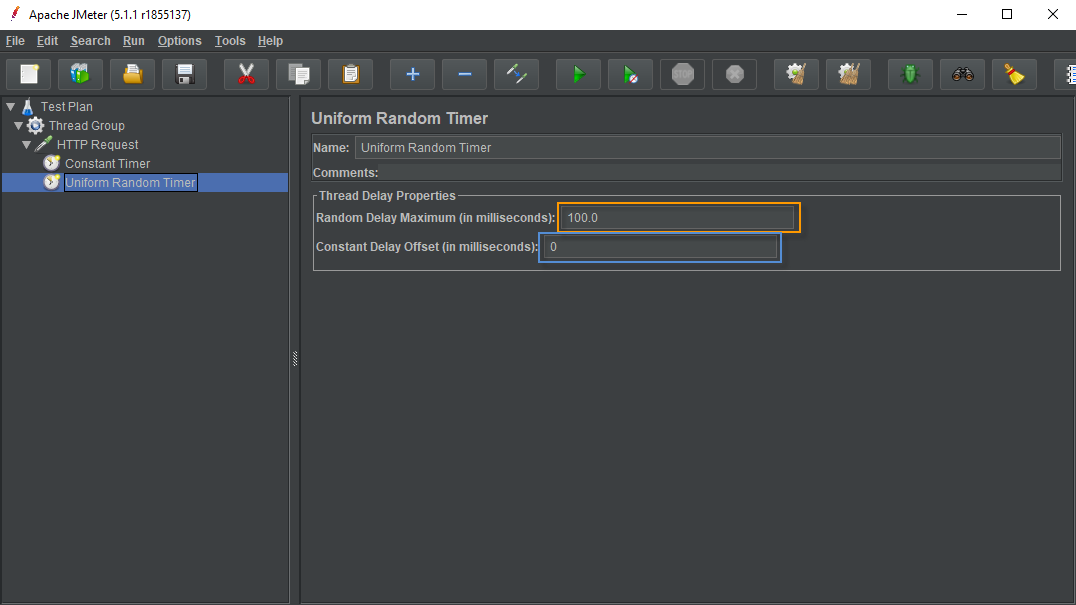
Task: Open the Search binoculars icon
Action: tap(962, 74)
